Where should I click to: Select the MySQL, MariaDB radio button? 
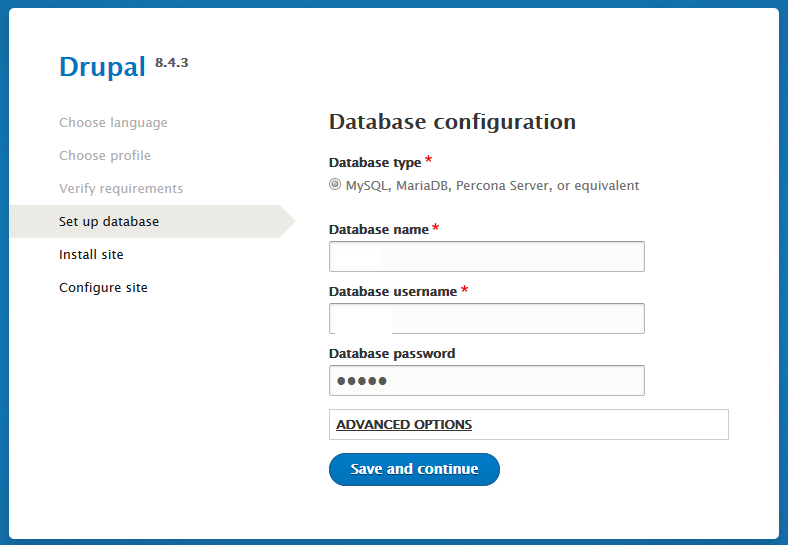(335, 185)
